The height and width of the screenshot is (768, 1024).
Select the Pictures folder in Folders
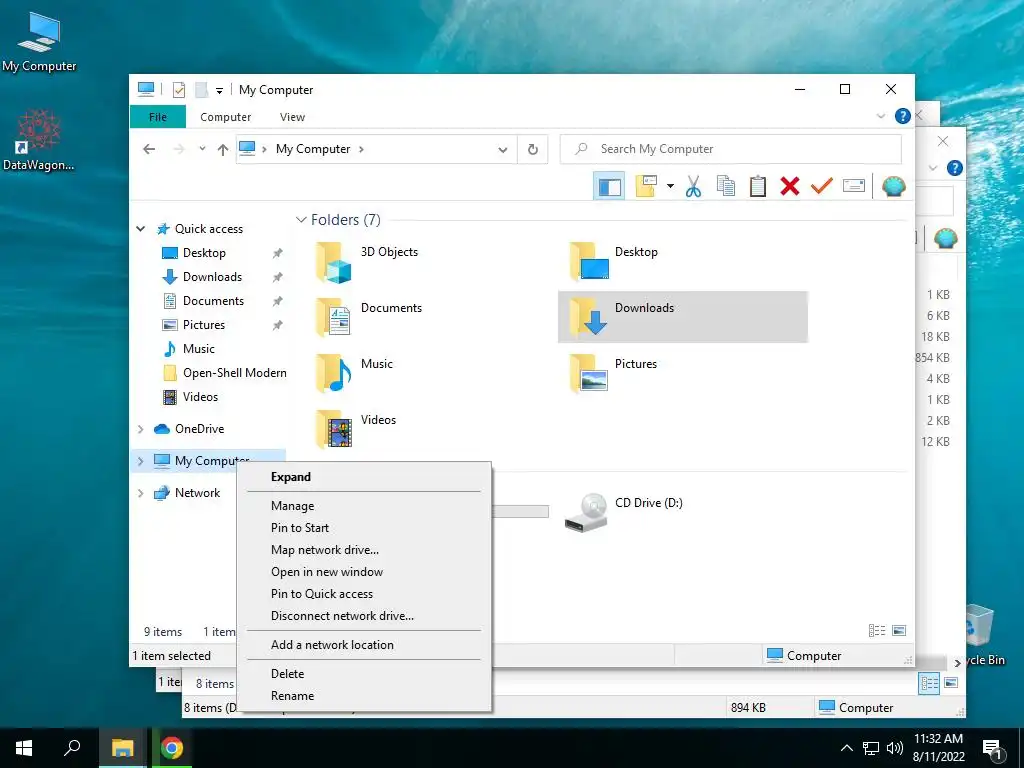coord(613,373)
